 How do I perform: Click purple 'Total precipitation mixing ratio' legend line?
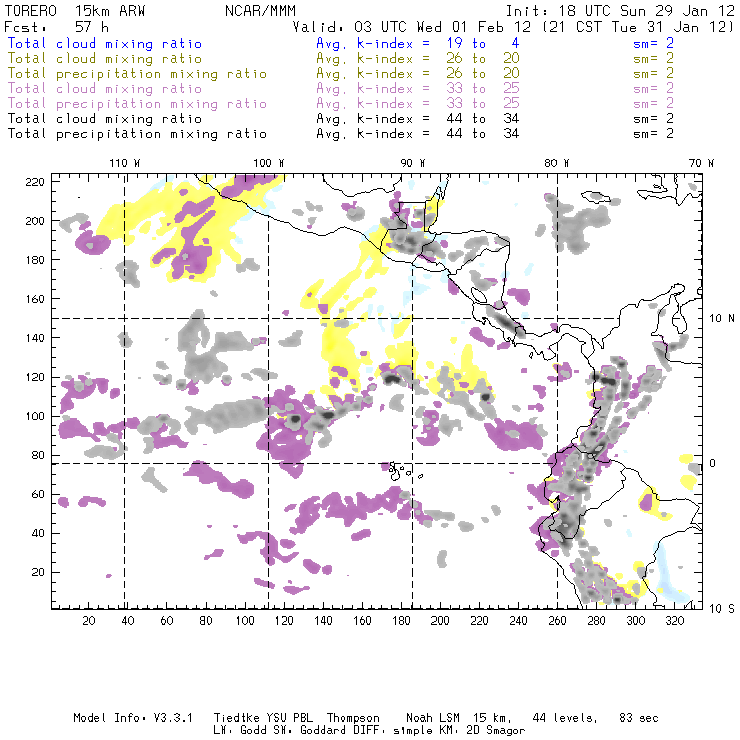tap(137, 104)
